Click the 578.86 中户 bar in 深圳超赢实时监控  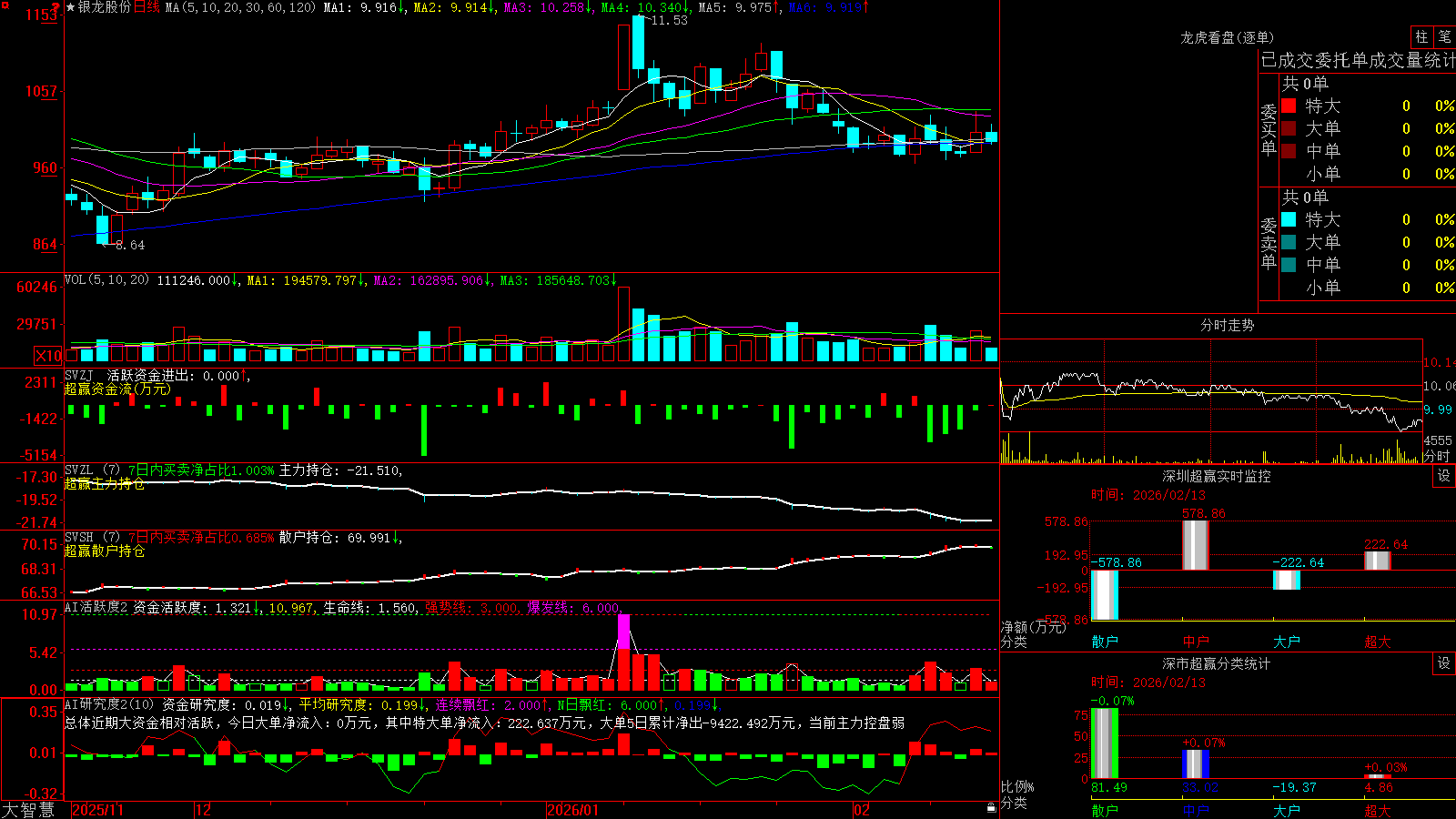(1195, 545)
